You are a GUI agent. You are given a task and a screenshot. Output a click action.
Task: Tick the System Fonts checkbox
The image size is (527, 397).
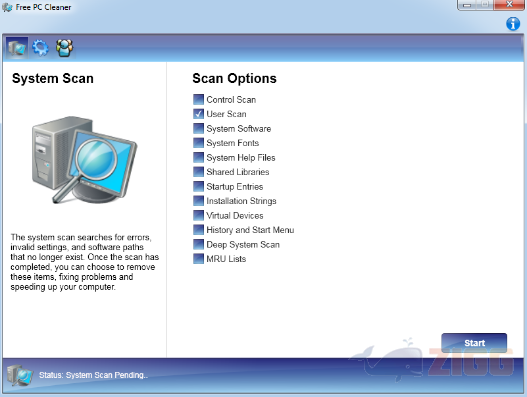pyautogui.click(x=198, y=143)
